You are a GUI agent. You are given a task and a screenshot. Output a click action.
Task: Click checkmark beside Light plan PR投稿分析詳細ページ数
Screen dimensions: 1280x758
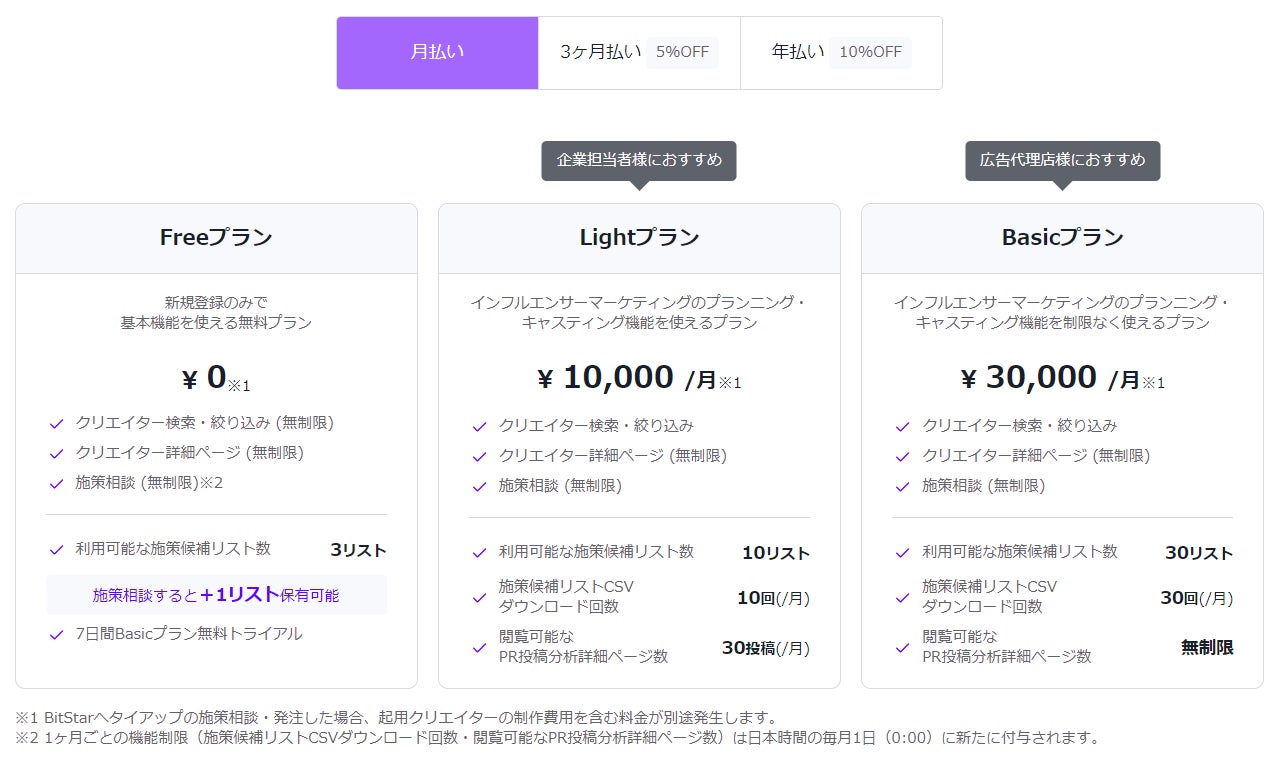(x=480, y=647)
